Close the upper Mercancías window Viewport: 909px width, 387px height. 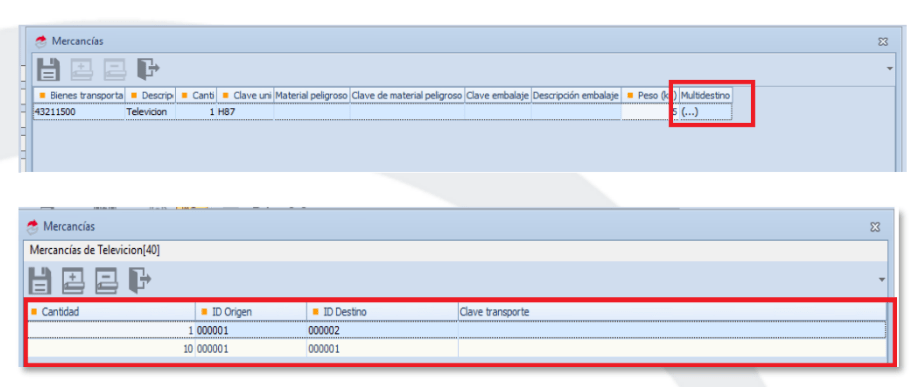click(883, 42)
